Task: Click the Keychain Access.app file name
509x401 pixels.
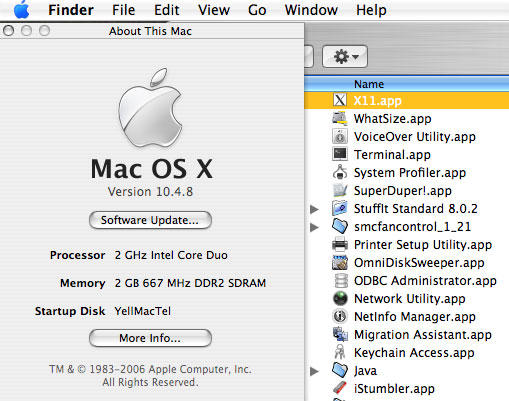Action: click(414, 353)
